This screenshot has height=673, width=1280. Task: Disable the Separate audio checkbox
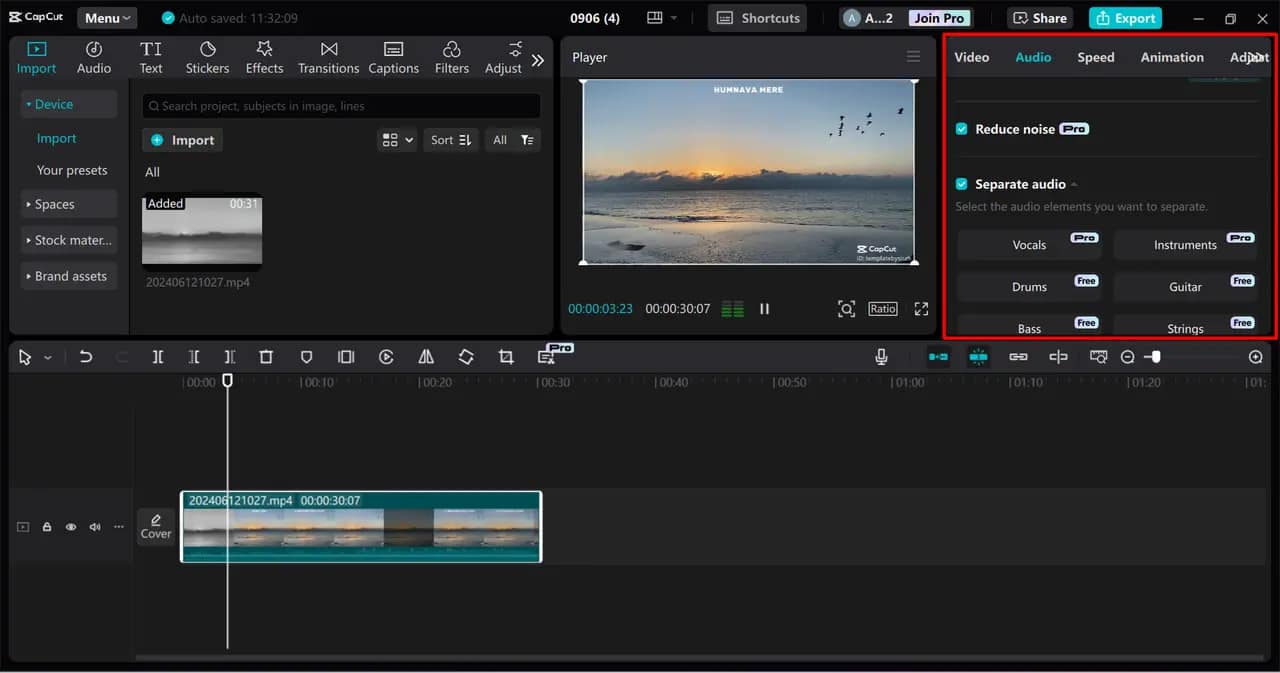click(x=962, y=184)
